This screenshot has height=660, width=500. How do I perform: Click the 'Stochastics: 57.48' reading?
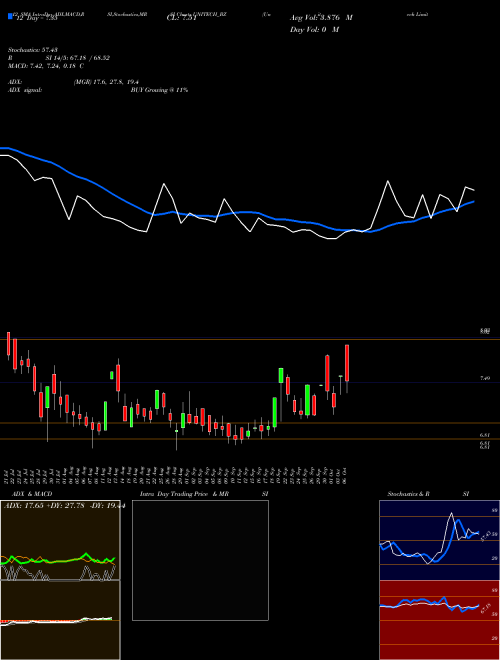(x=32, y=50)
